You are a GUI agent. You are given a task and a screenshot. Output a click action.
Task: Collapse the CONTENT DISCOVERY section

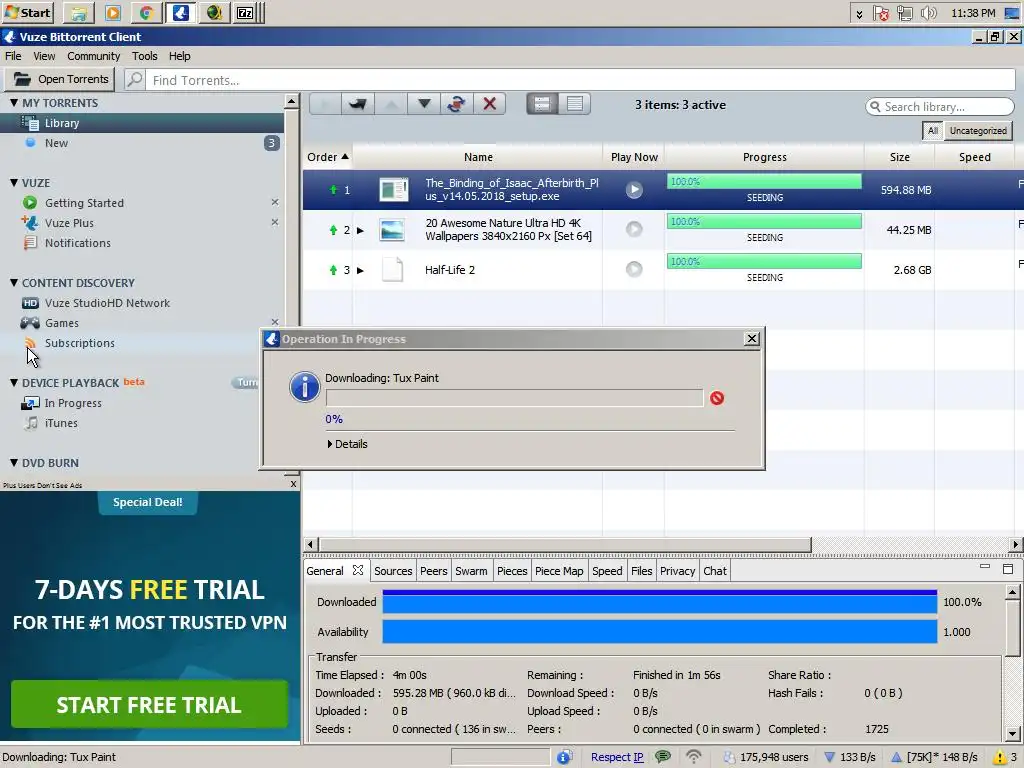[x=14, y=283]
